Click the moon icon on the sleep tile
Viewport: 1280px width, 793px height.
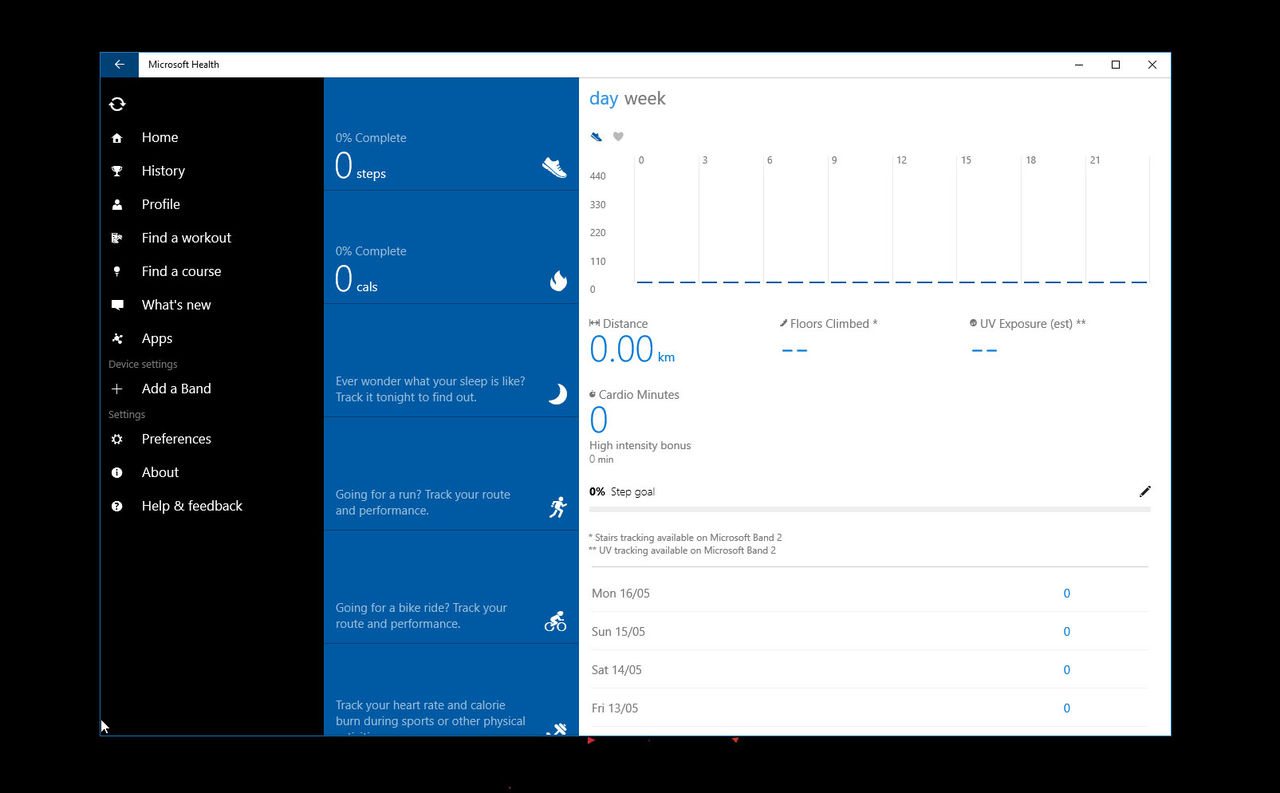pyautogui.click(x=556, y=393)
